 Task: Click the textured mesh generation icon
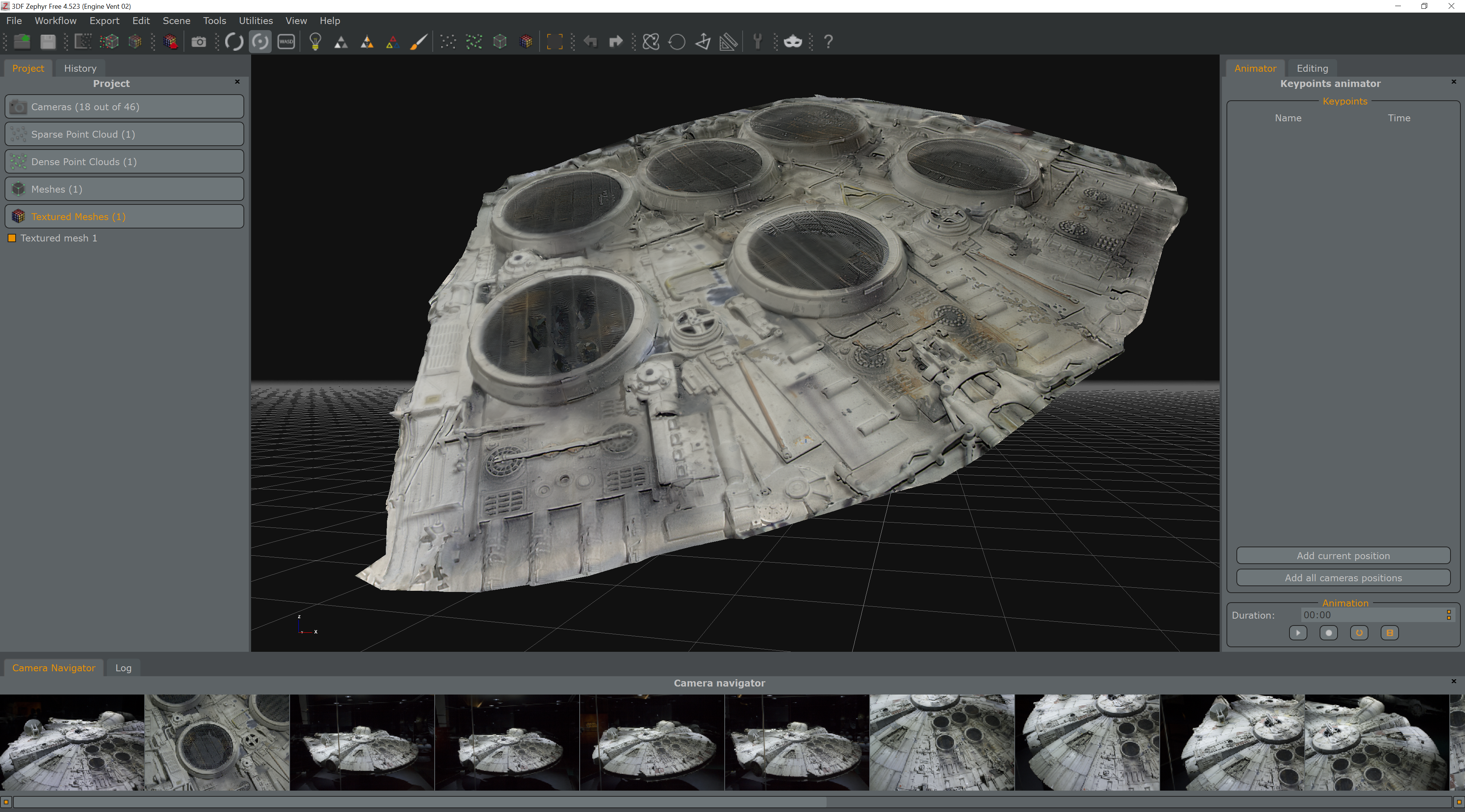[x=135, y=42]
